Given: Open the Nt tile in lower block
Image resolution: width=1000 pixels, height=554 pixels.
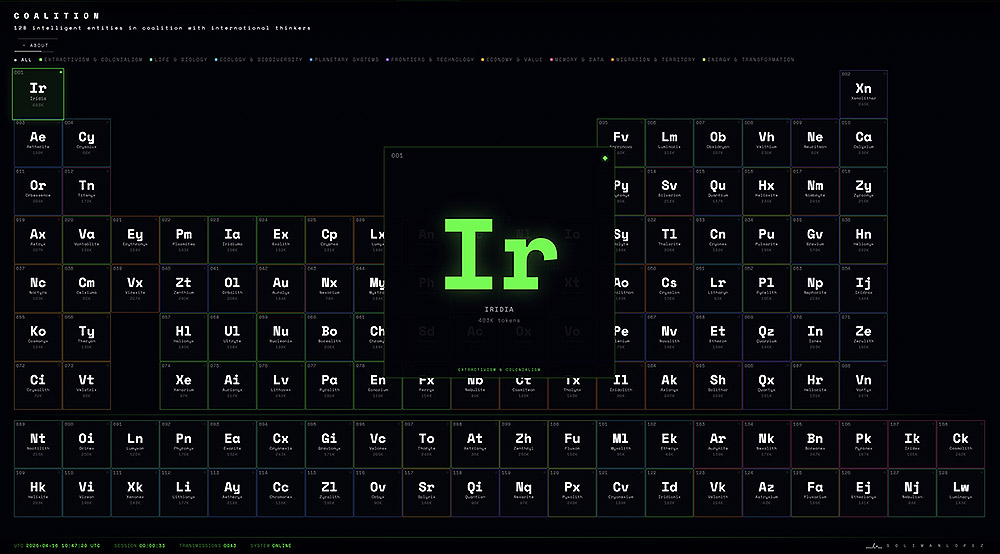Looking at the screenshot, I should [x=38, y=443].
